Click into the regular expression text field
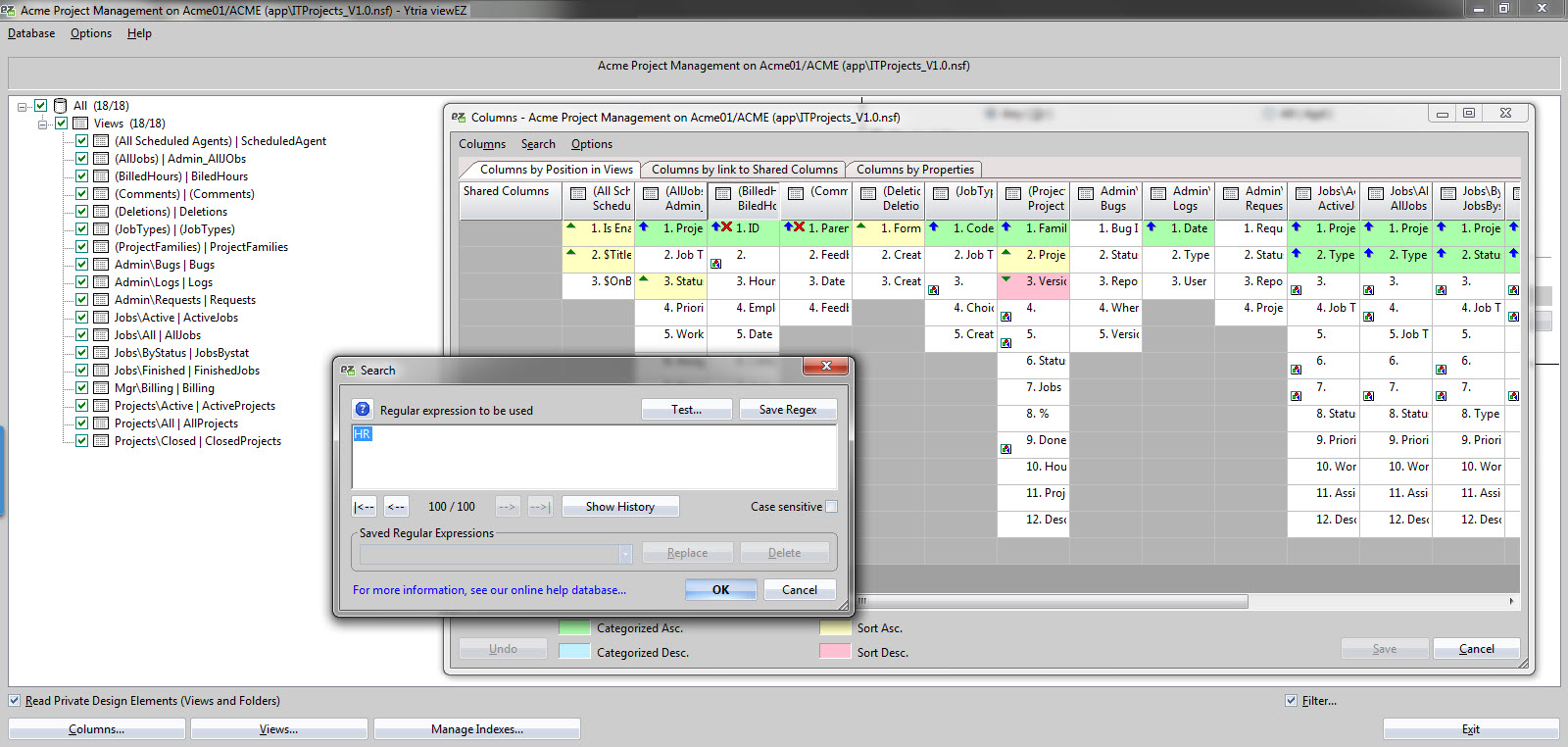This screenshot has height=747, width=1568. 594,457
